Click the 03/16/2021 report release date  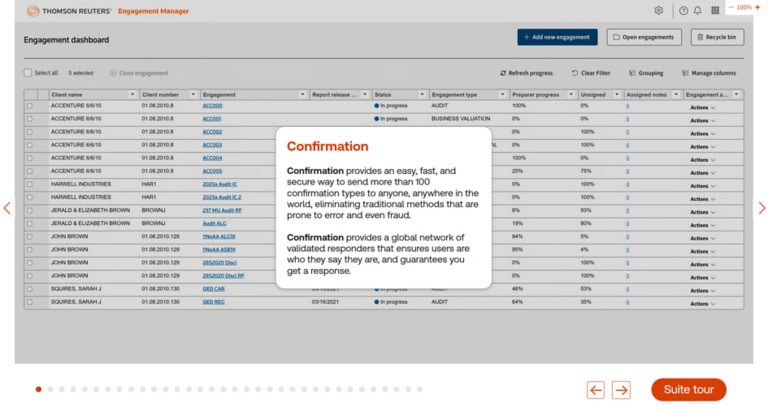click(x=325, y=302)
